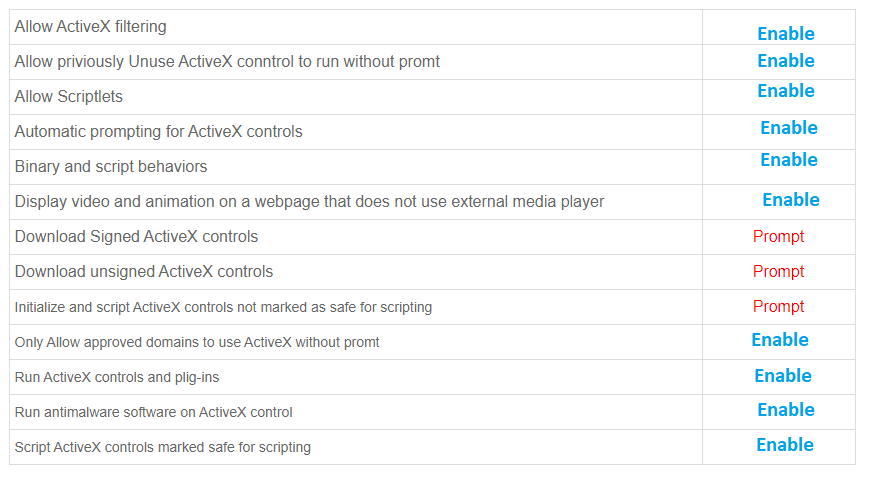Select the Allow Scriptlets setting text
Image resolution: width=871 pixels, height=477 pixels.
pos(68,97)
